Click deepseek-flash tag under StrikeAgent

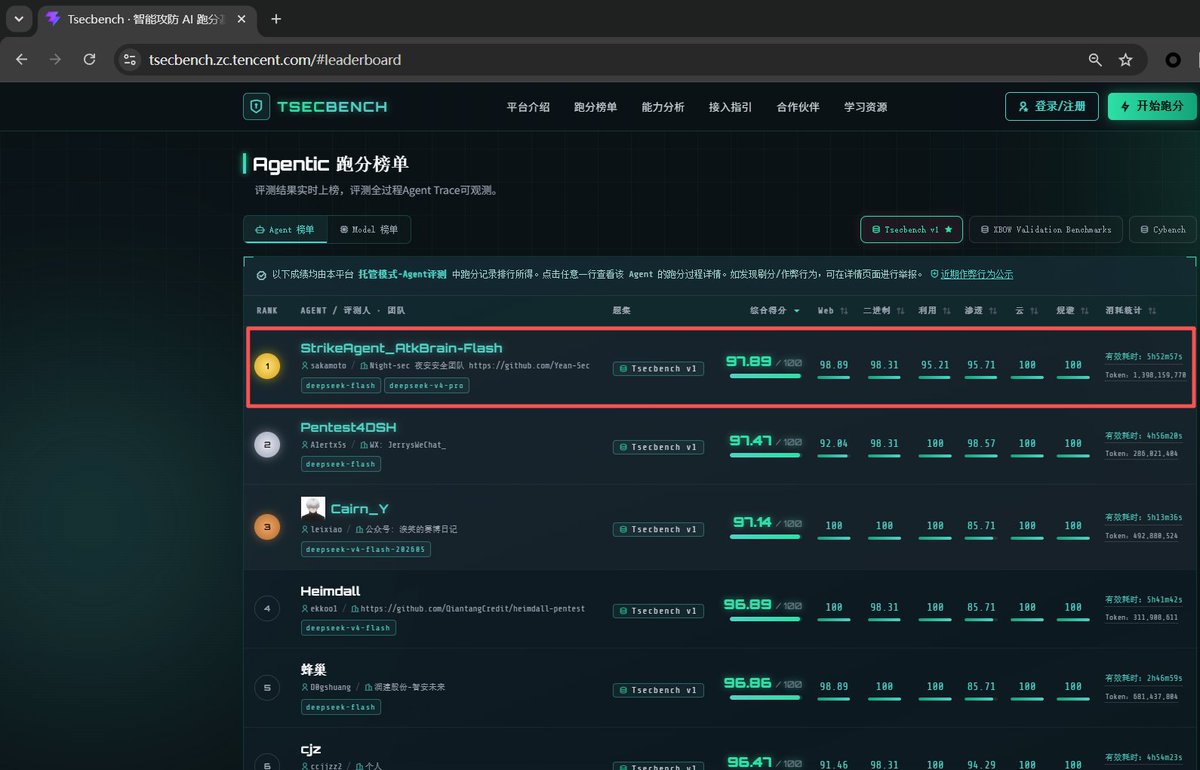[x=341, y=385]
